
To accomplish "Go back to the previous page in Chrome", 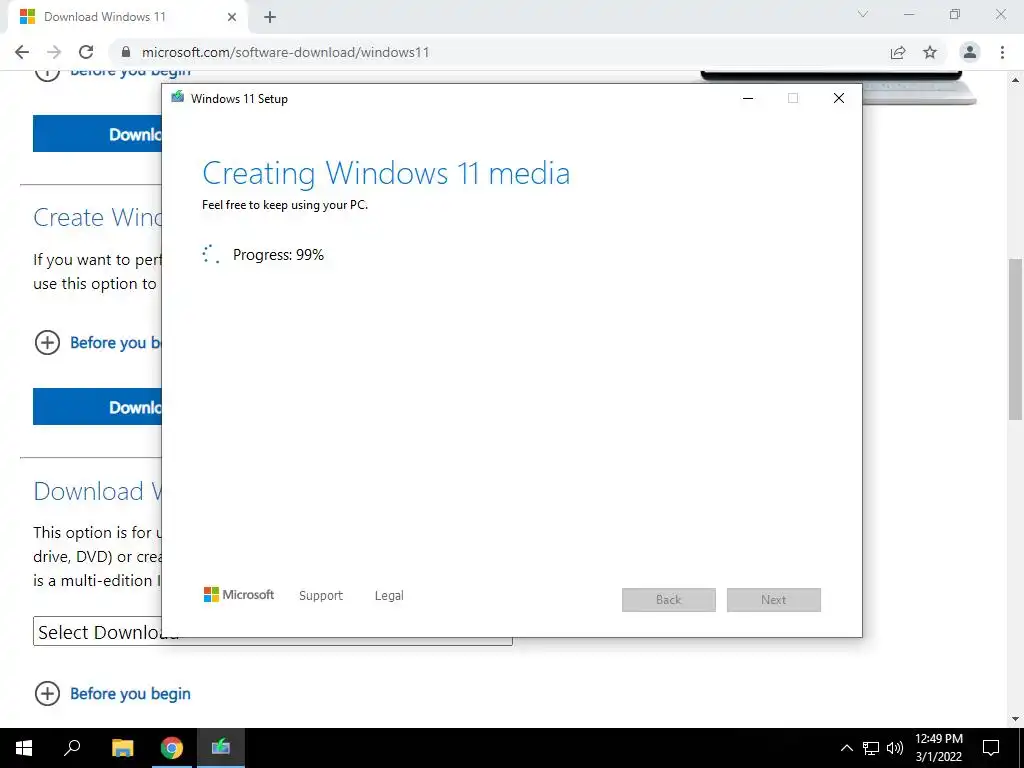I will click(22, 52).
